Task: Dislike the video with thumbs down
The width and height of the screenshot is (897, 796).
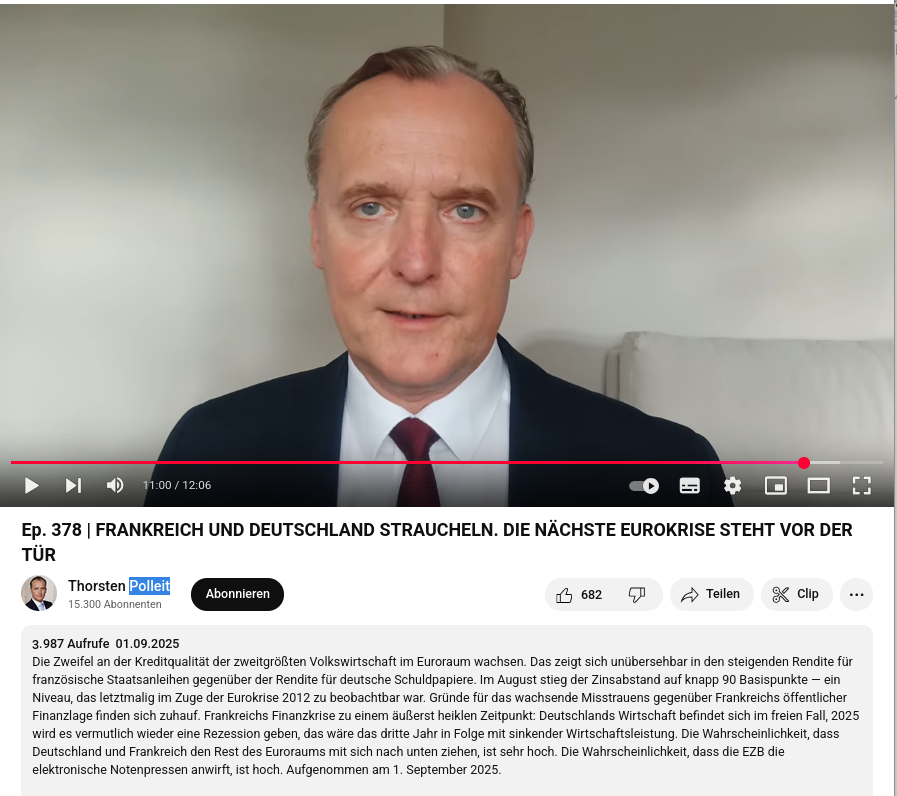Action: point(638,595)
